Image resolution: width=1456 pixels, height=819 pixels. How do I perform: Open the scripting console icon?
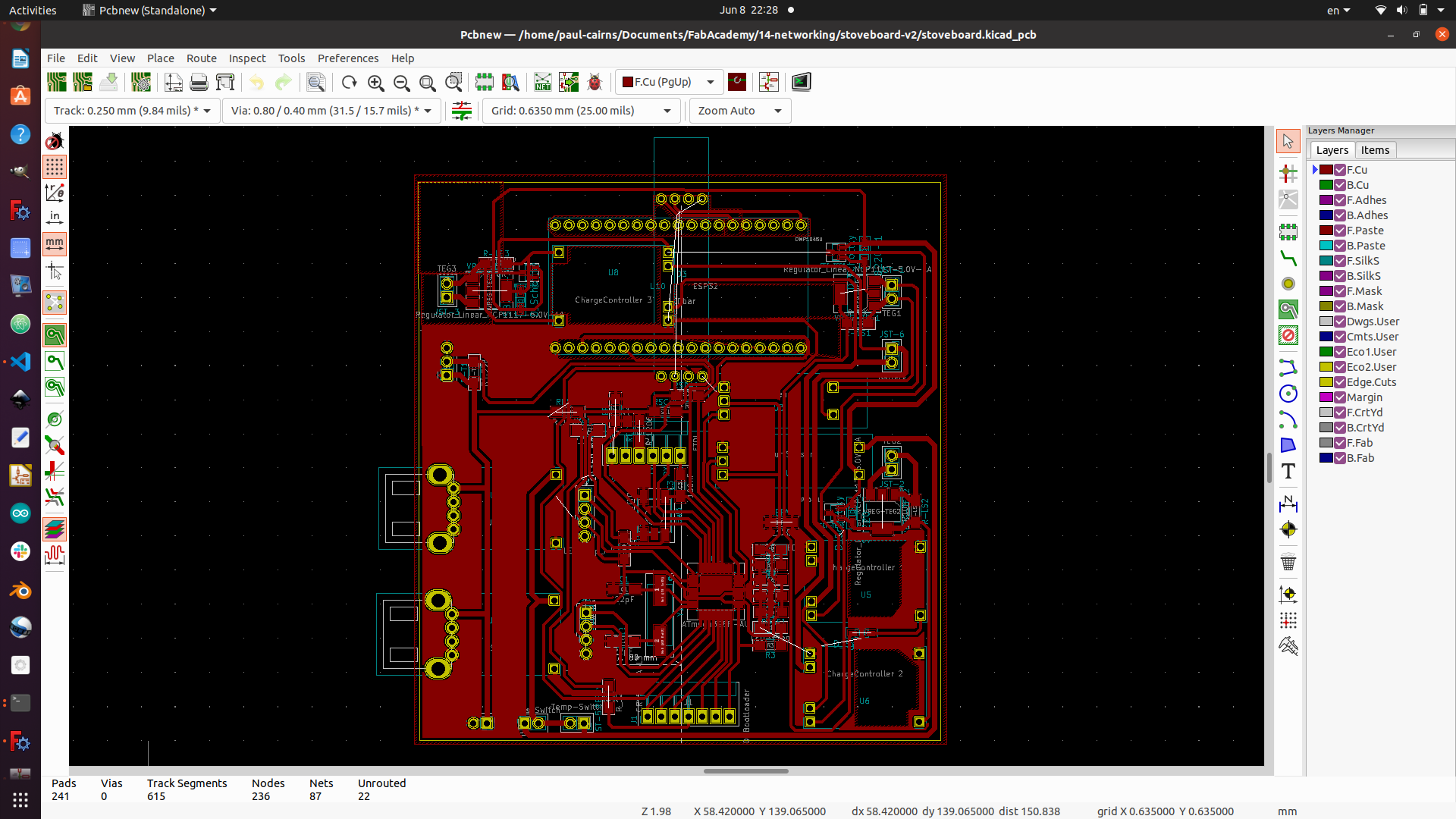tap(802, 82)
